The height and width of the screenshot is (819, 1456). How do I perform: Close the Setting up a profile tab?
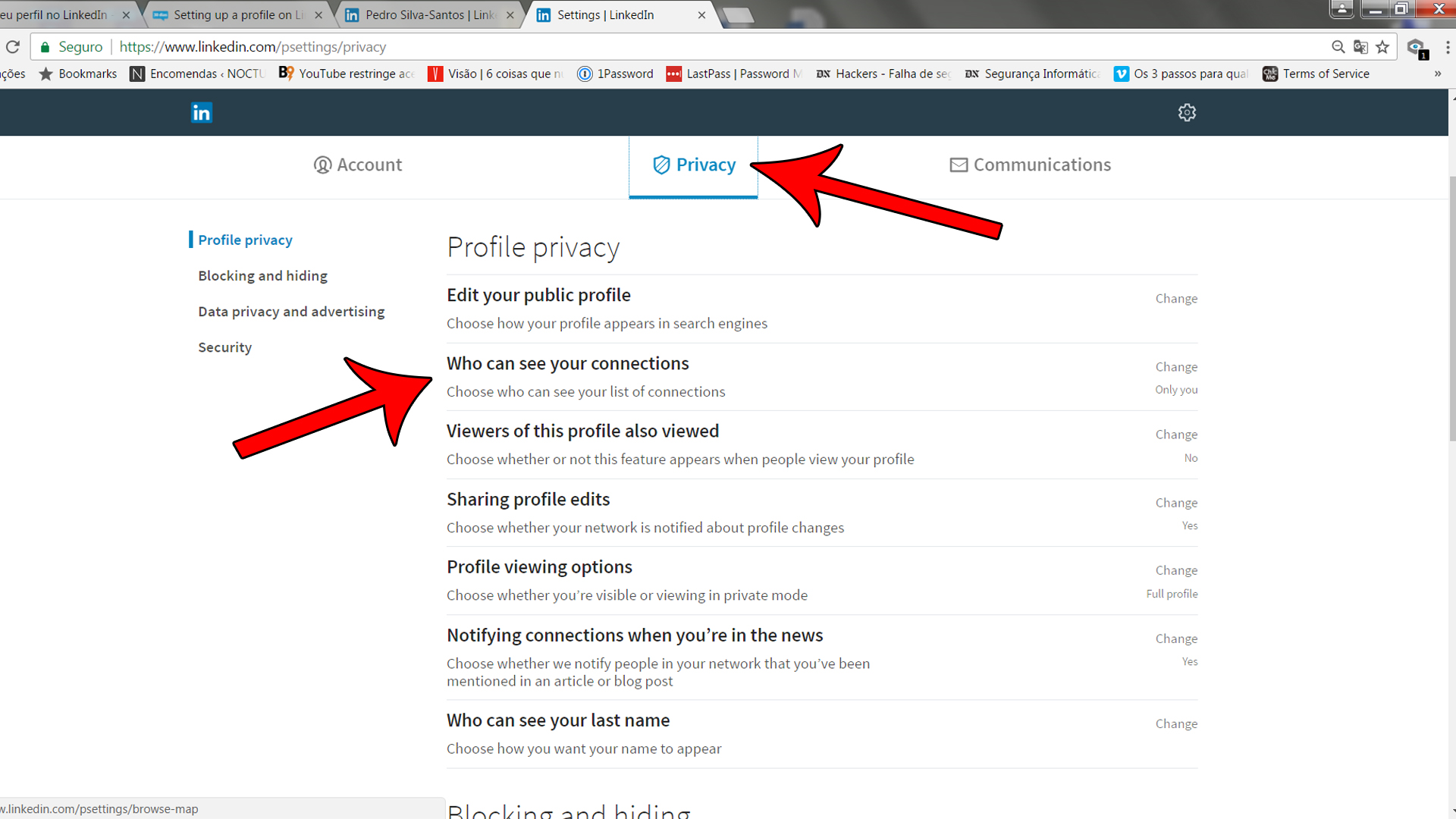318,15
